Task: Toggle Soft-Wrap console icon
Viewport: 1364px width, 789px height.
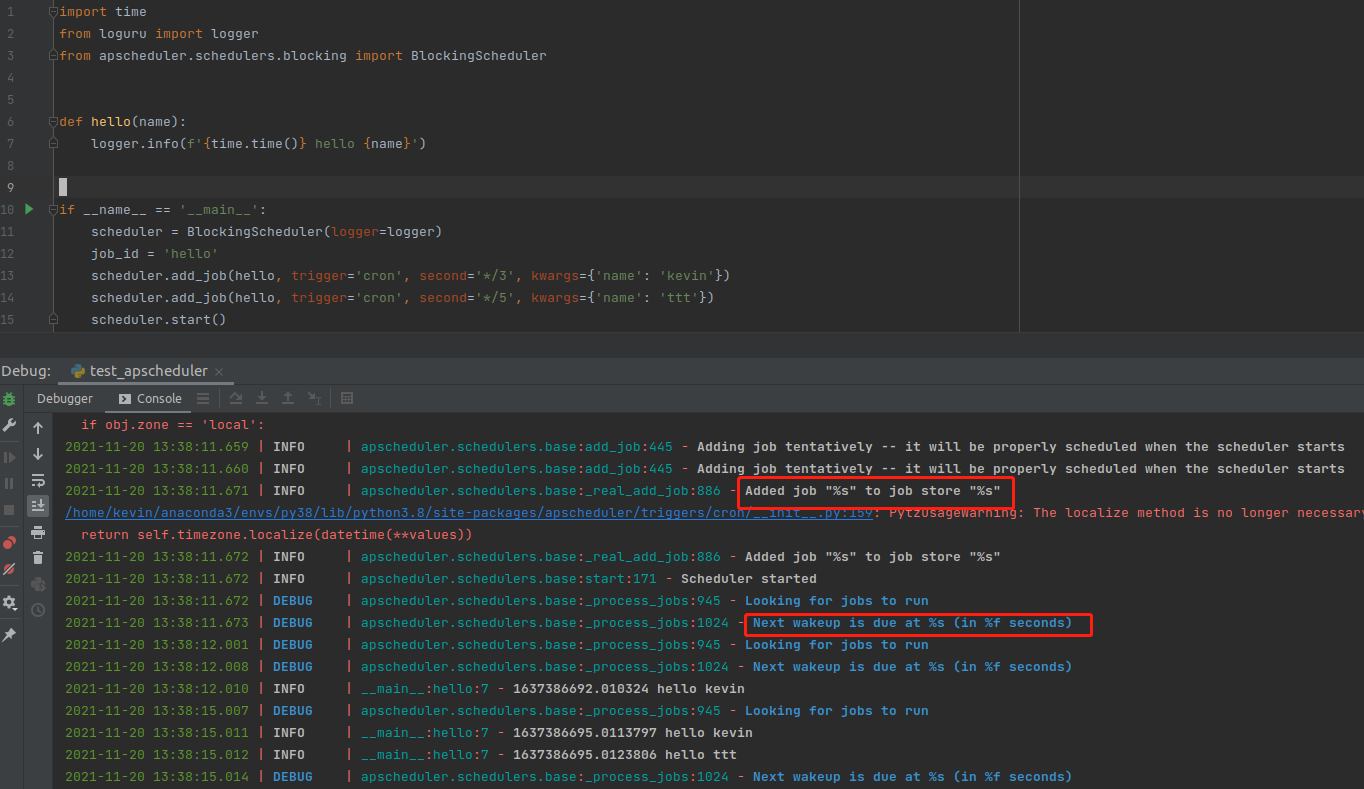Action: point(38,480)
